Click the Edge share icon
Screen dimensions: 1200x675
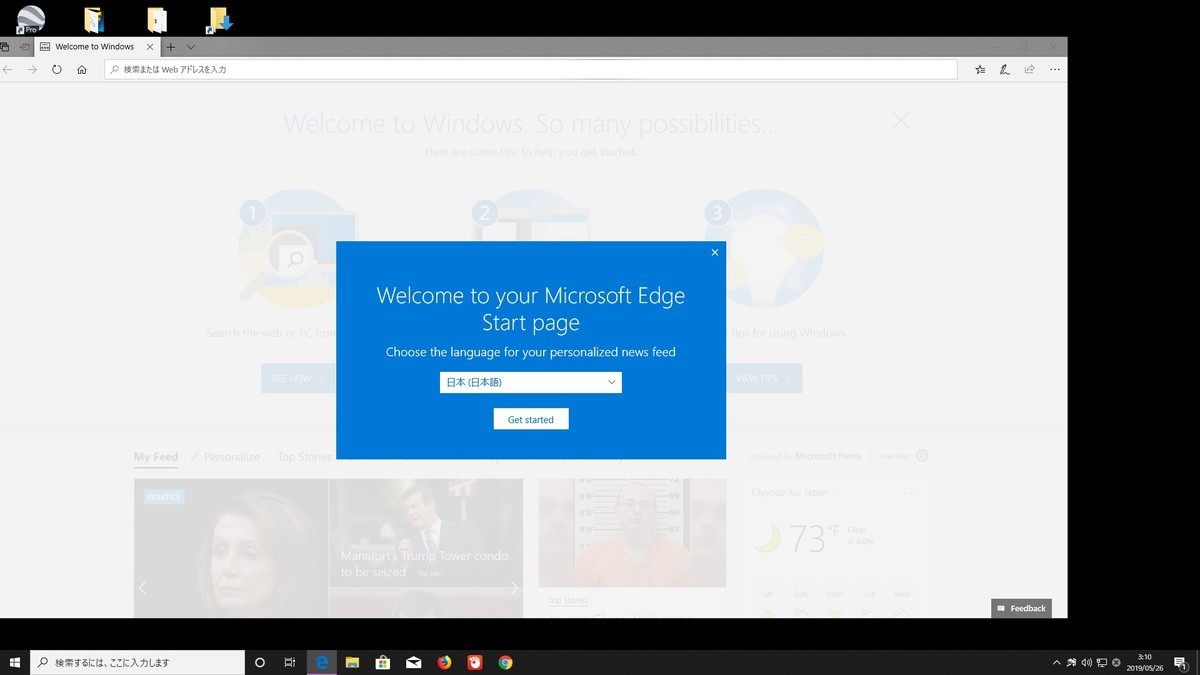1030,70
